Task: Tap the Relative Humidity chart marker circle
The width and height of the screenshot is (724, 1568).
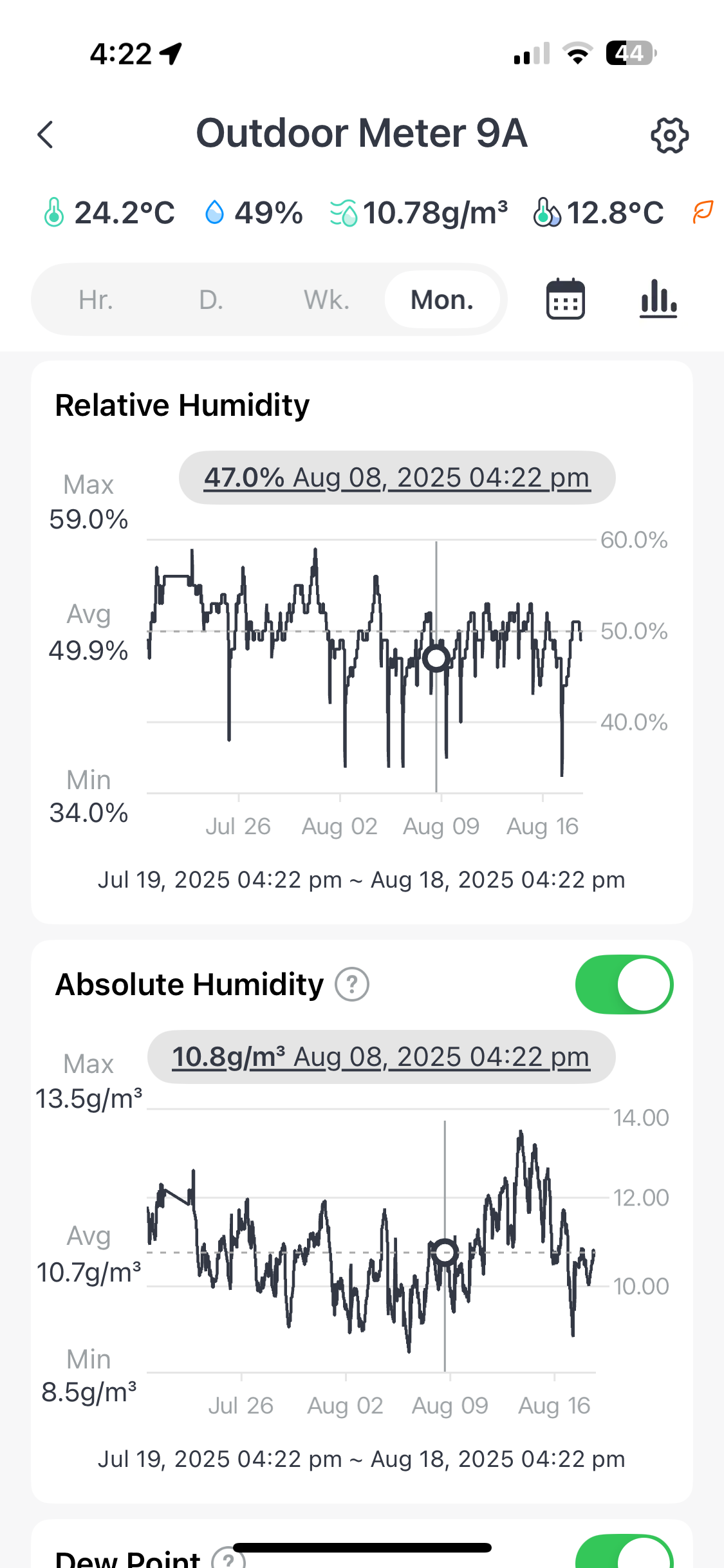Action: [x=436, y=658]
